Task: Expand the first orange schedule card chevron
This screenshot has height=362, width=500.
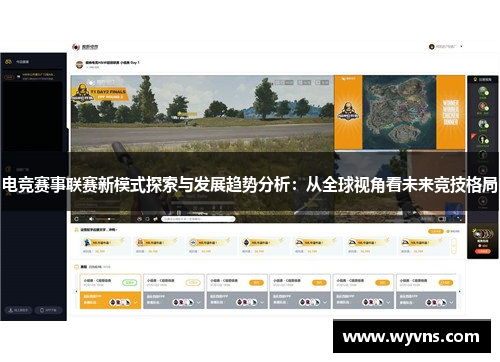Action: tap(136, 302)
